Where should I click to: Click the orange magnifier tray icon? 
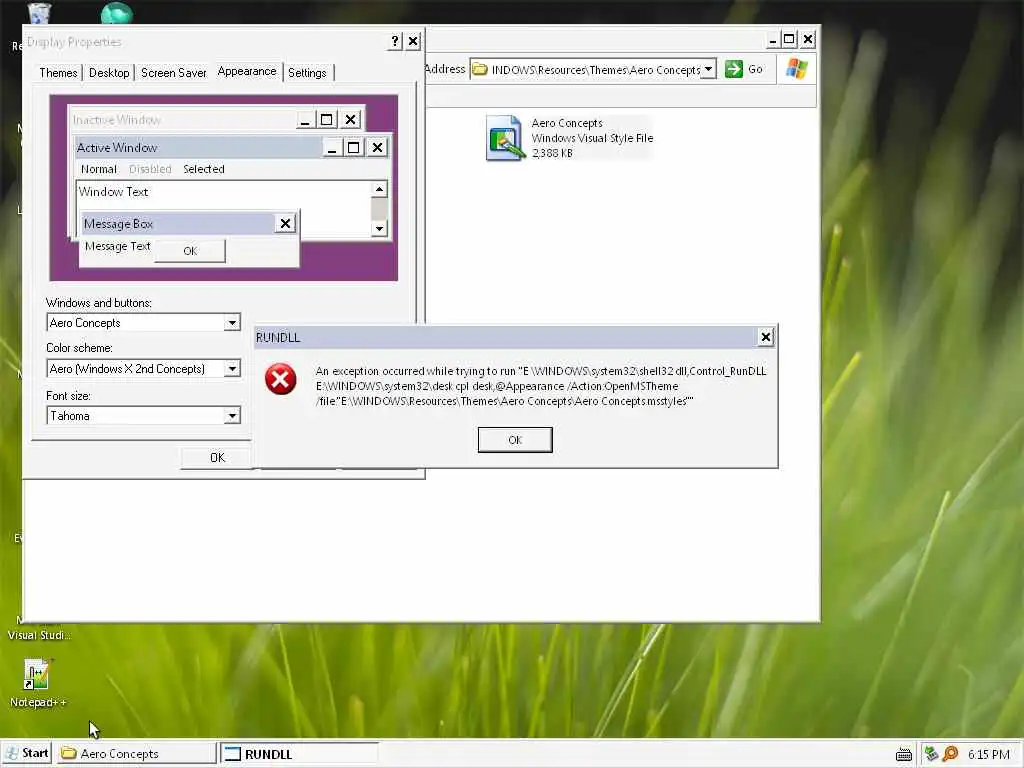pos(950,754)
